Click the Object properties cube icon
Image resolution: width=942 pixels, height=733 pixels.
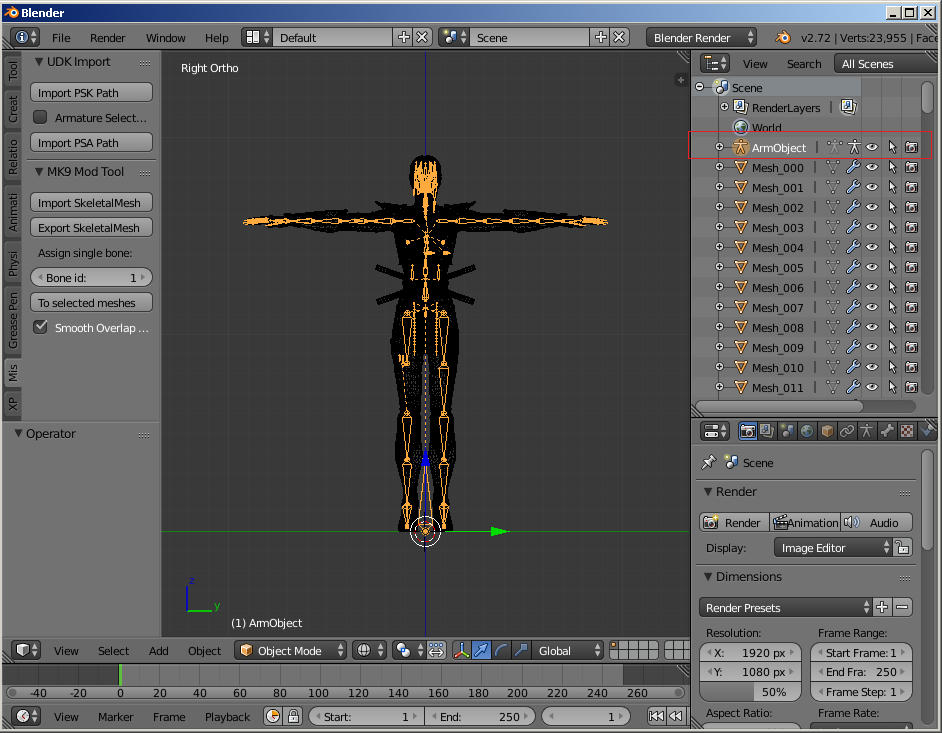coord(826,430)
